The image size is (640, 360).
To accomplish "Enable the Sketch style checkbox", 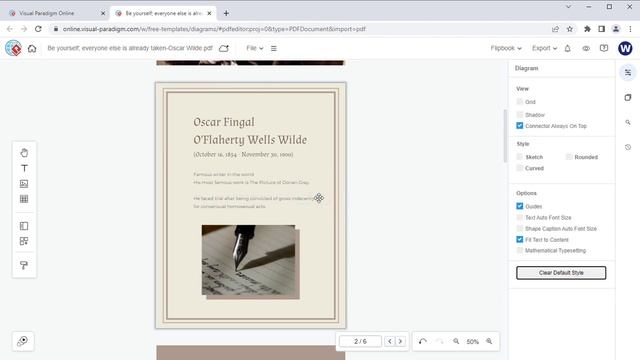I will click(520, 157).
